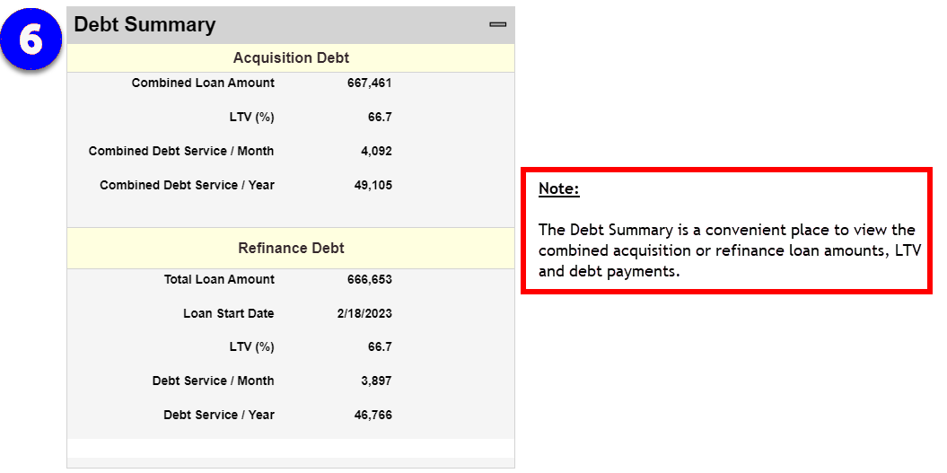Viewport: 947px width, 473px height.
Task: Click the Combined Debt Service / Year label
Action: [x=187, y=185]
